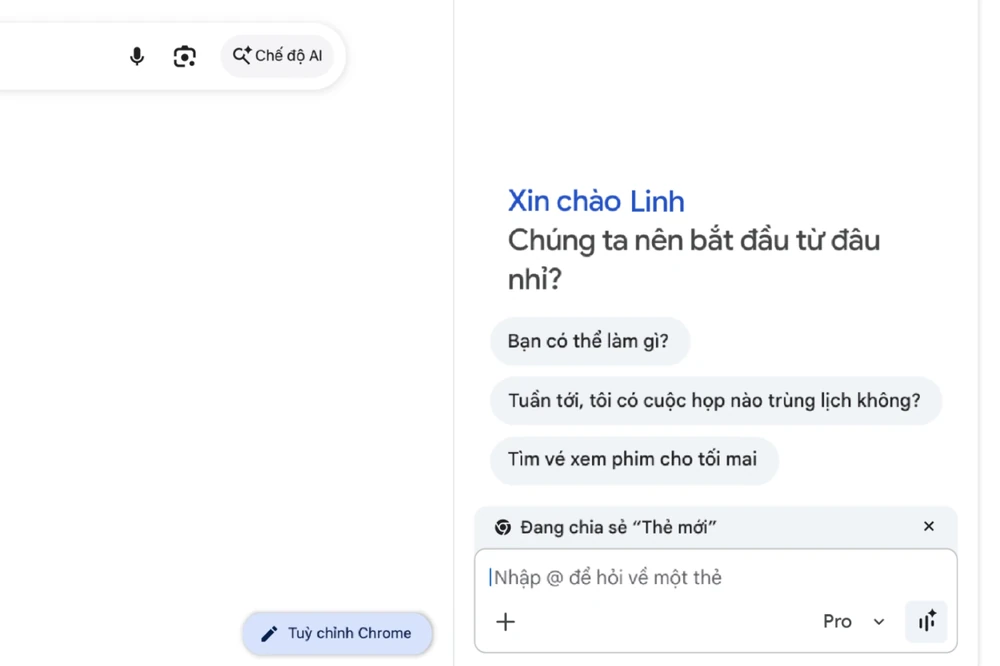The height and width of the screenshot is (666, 1000).
Task: Click the "Chúng ta nên bắt đầu từ đâu nhỉ?" heading
Action: pos(693,259)
